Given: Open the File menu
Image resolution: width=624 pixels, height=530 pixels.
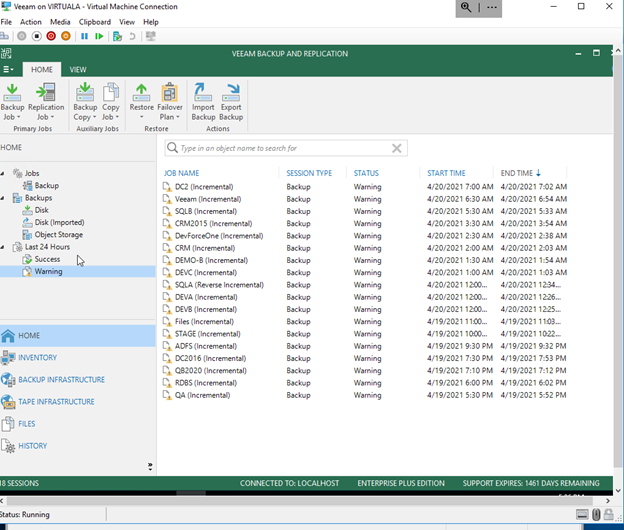Looking at the screenshot, I should [x=6, y=22].
